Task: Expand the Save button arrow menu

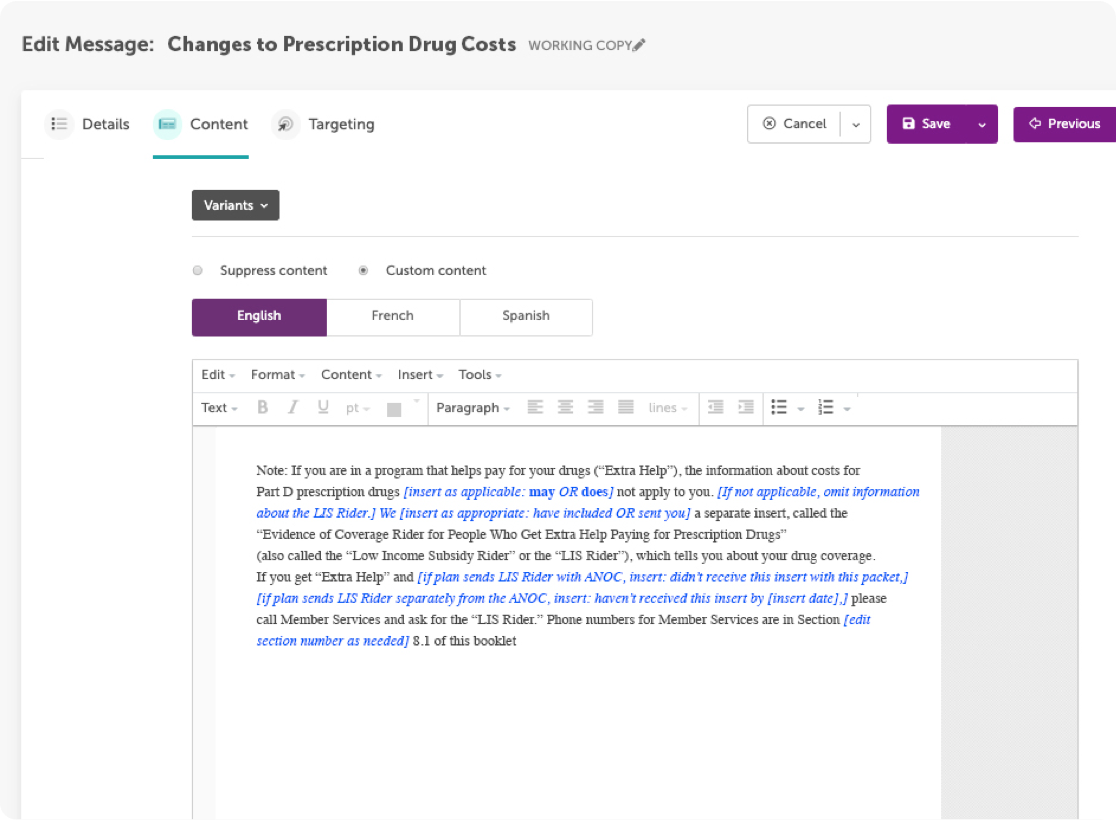Action: pos(982,125)
